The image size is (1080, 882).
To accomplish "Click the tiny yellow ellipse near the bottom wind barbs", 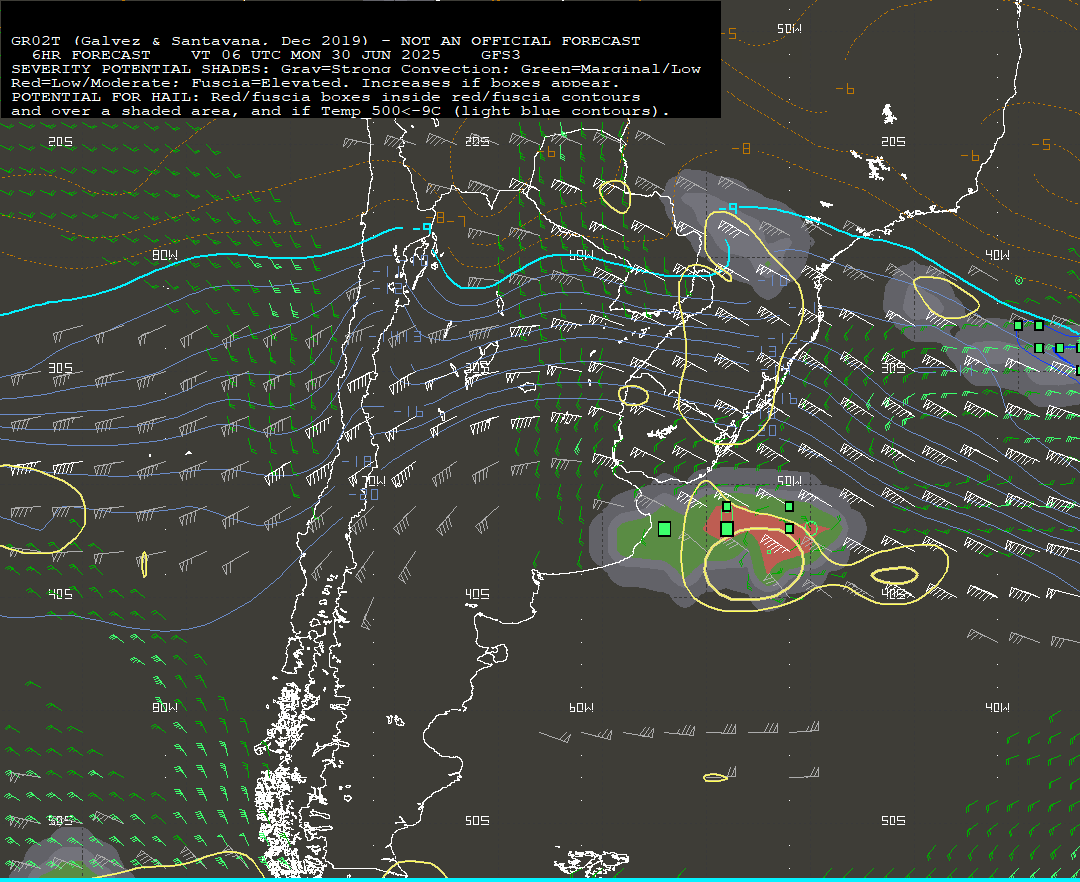I will (715, 777).
